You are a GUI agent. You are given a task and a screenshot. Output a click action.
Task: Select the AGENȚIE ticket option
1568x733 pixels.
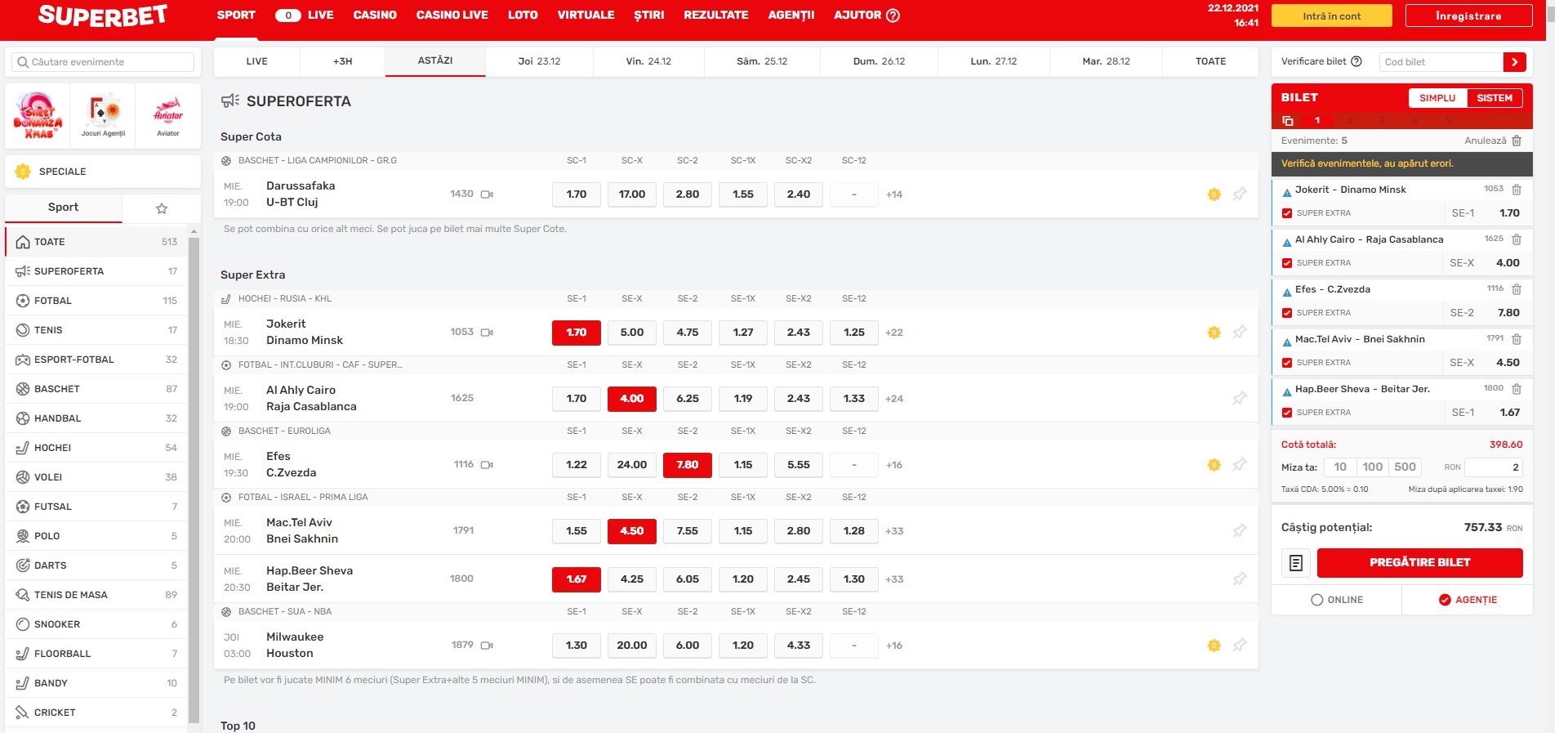(x=1468, y=600)
